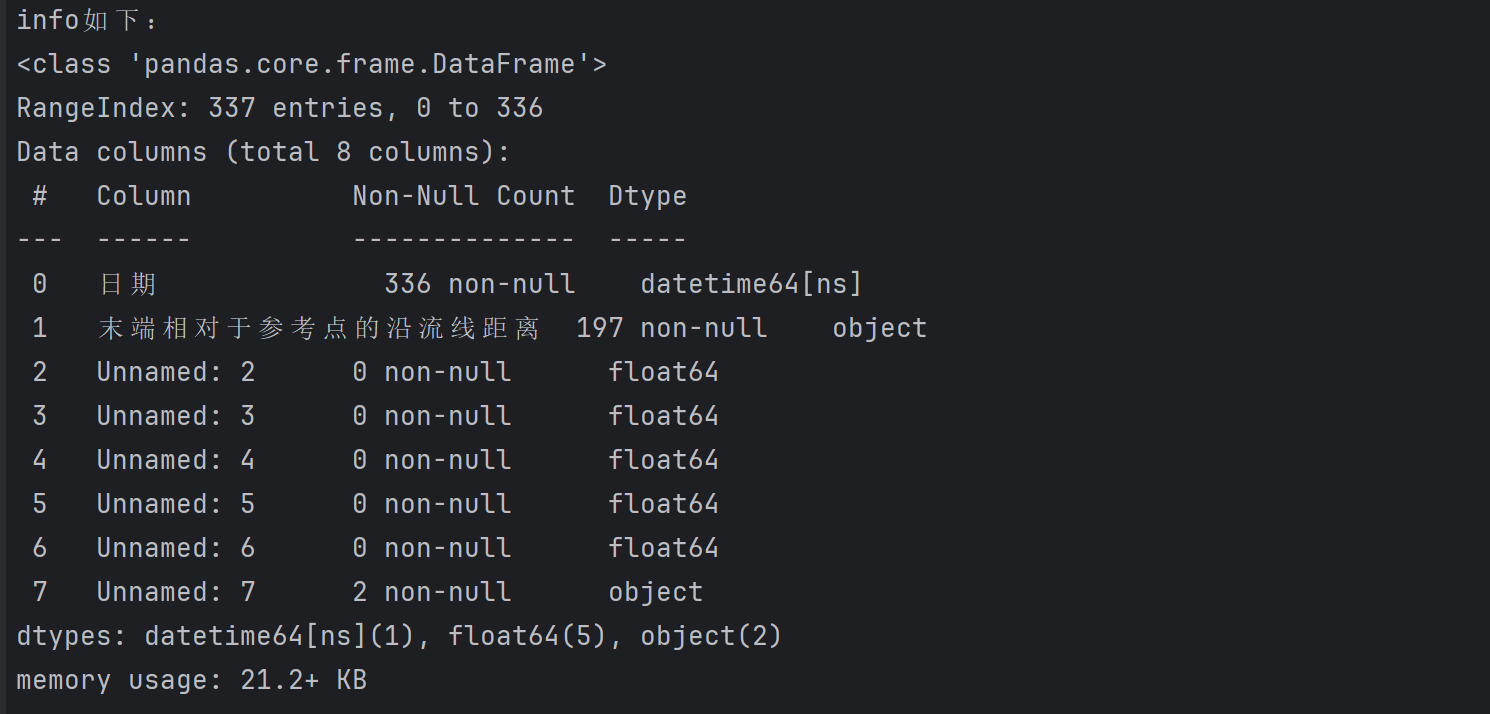Click the 'dtypes:' summary line
This screenshot has width=1490, height=714.
point(399,637)
